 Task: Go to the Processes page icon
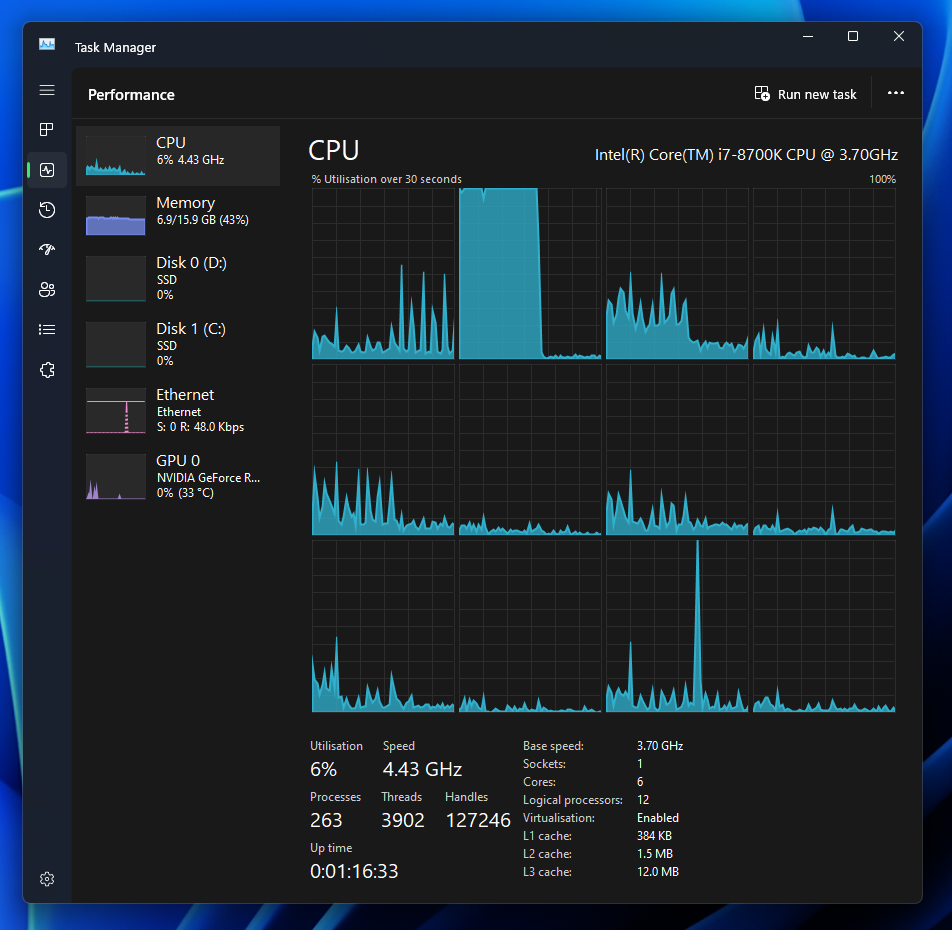click(47, 129)
